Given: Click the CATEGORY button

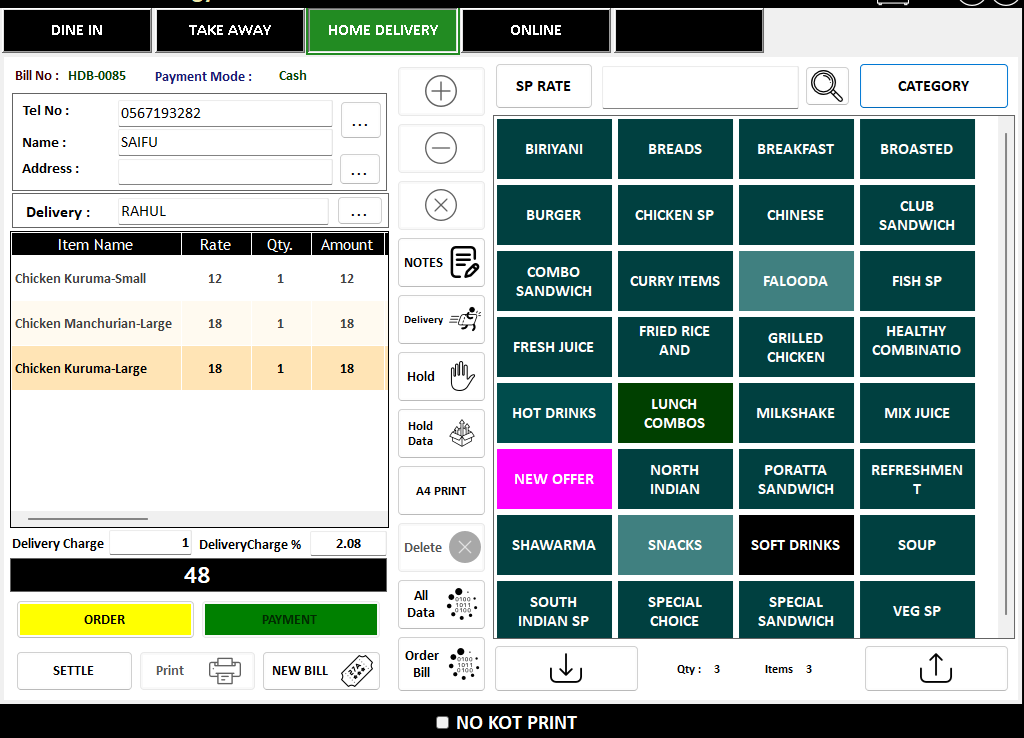Looking at the screenshot, I should pos(934,86).
